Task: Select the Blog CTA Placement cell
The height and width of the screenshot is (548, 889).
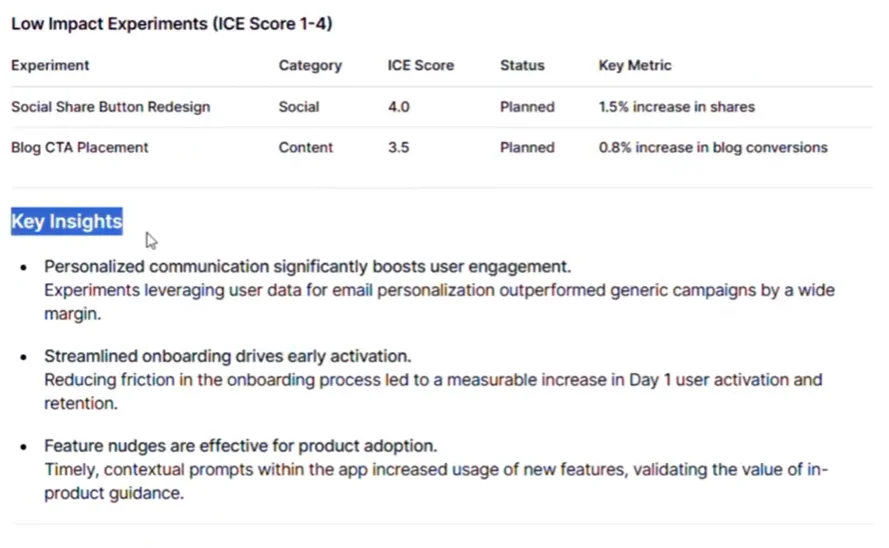Action: [80, 147]
